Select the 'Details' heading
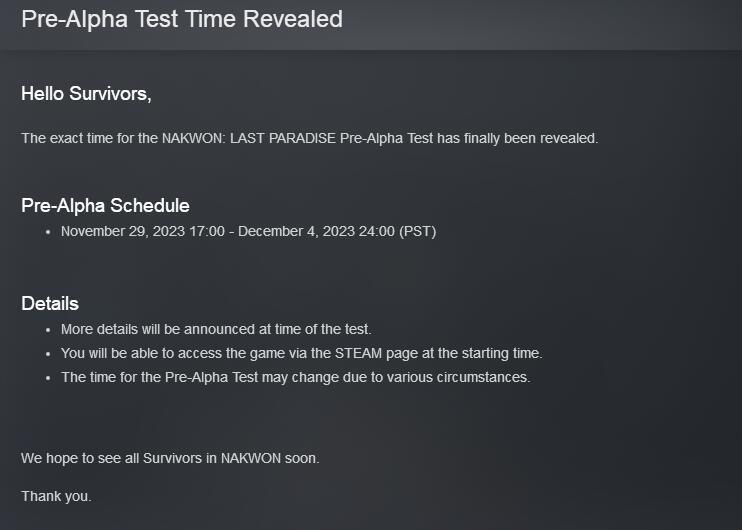 click(50, 304)
